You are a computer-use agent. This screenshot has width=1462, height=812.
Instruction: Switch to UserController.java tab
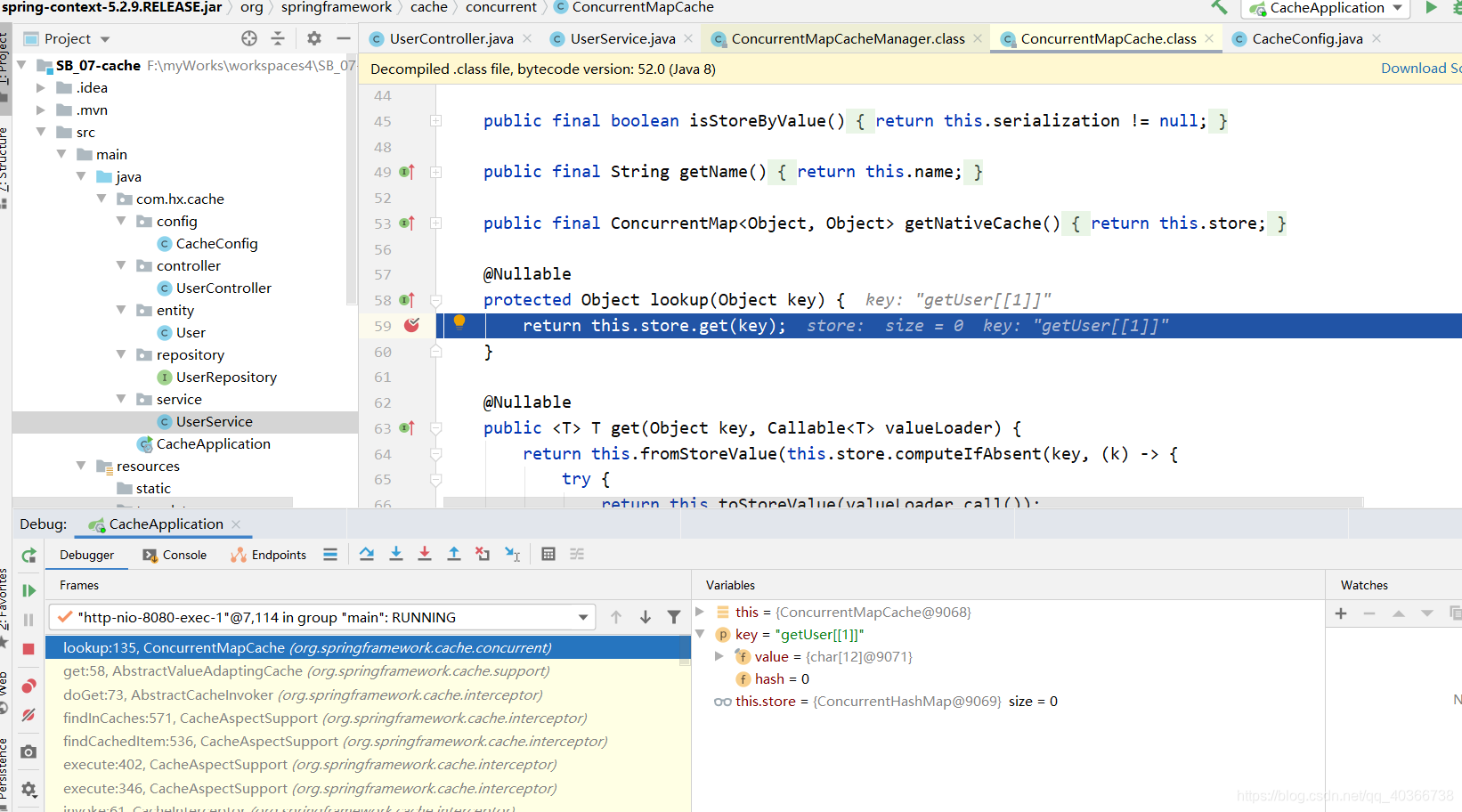(x=451, y=38)
